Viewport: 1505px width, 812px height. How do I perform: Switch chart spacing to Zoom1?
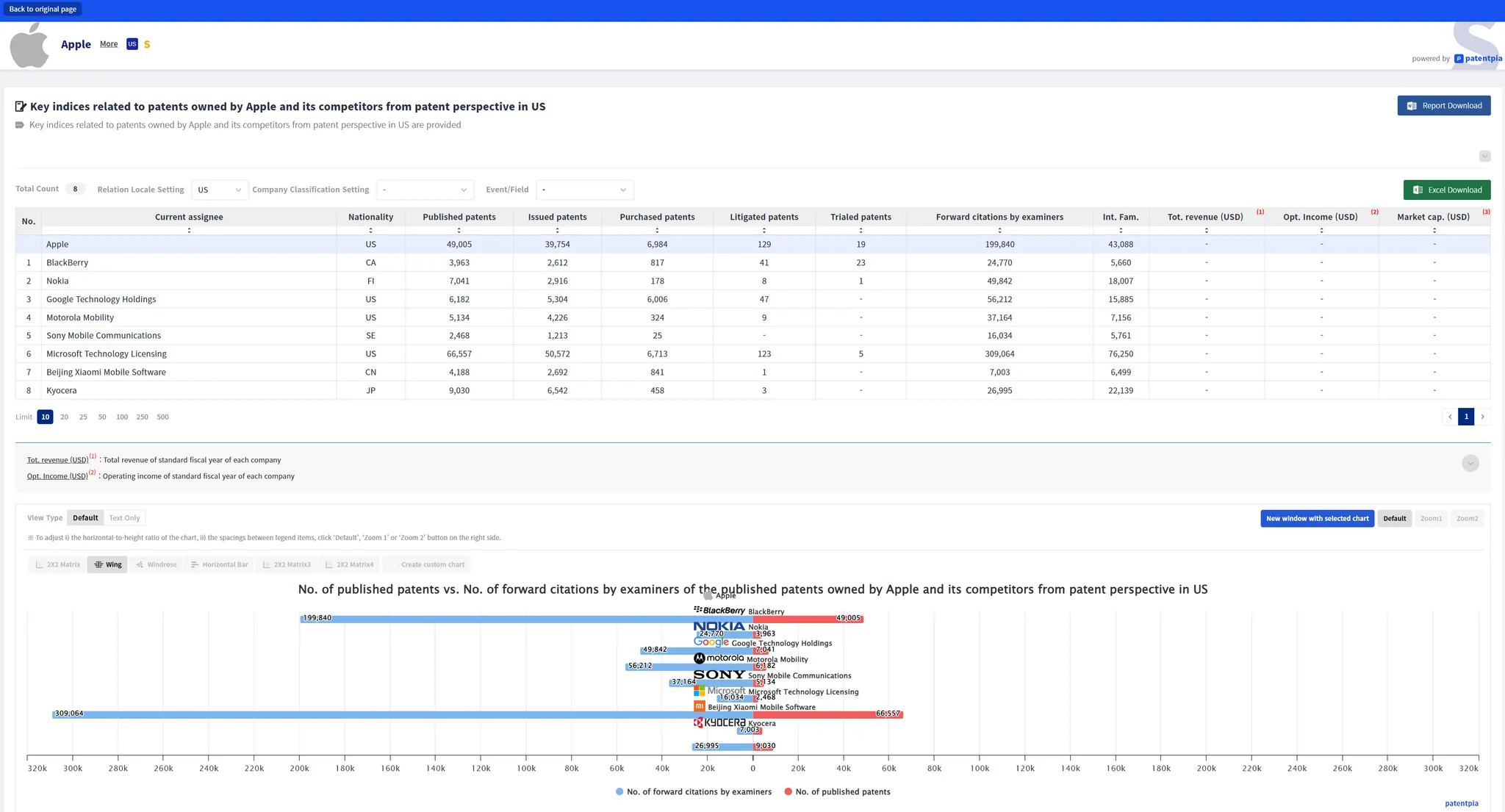(x=1431, y=519)
